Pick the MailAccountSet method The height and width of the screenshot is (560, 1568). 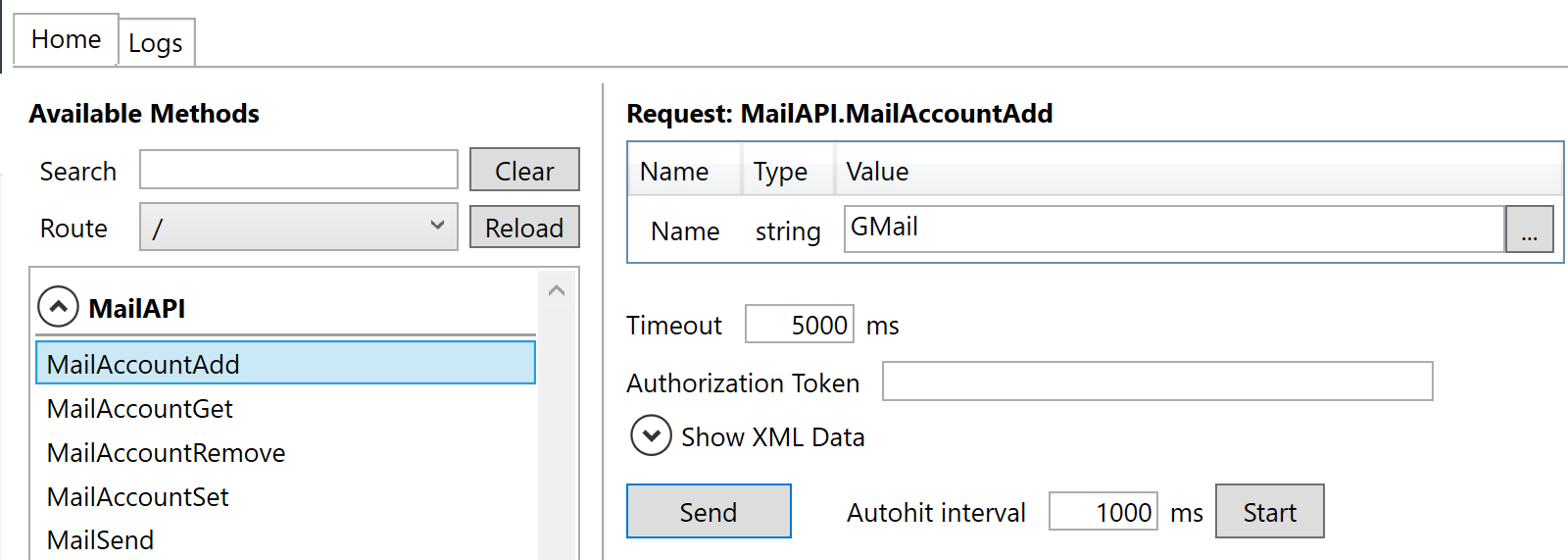138,497
